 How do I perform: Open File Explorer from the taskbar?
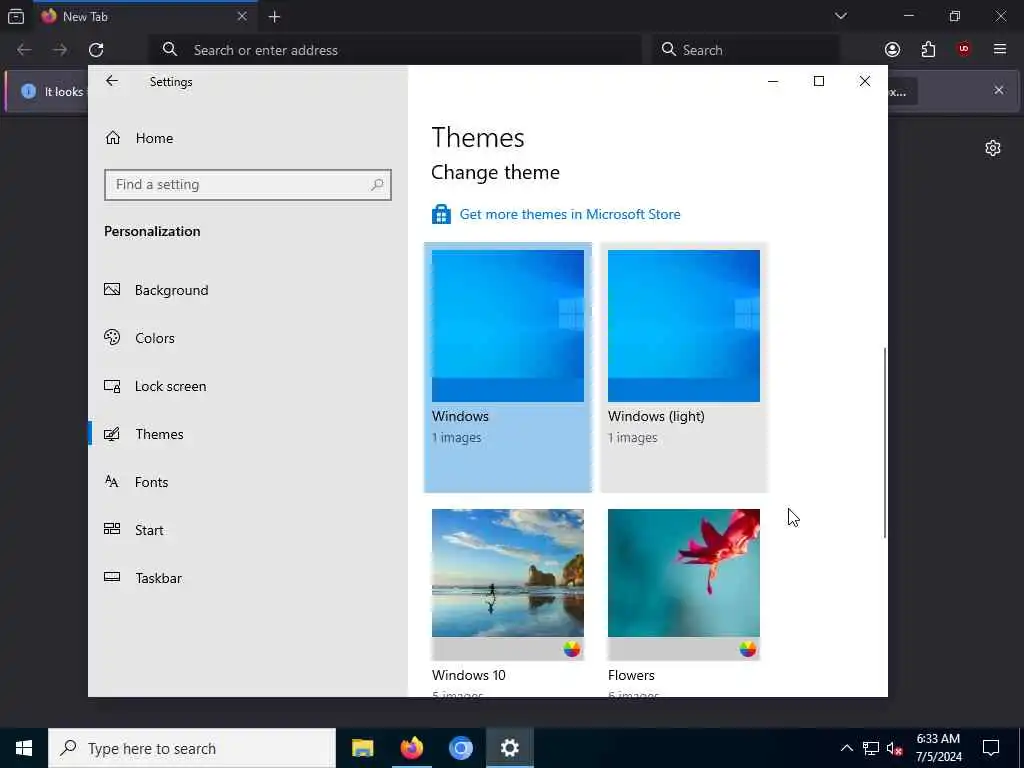(362, 748)
